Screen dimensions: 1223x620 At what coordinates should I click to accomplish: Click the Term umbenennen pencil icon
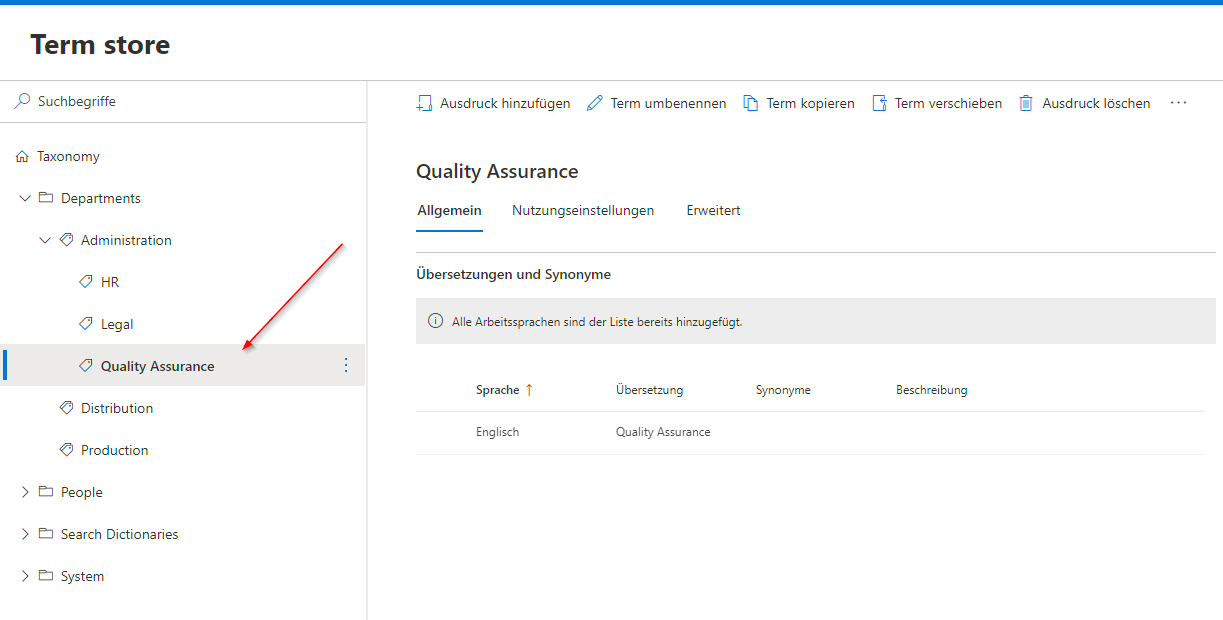click(x=595, y=103)
